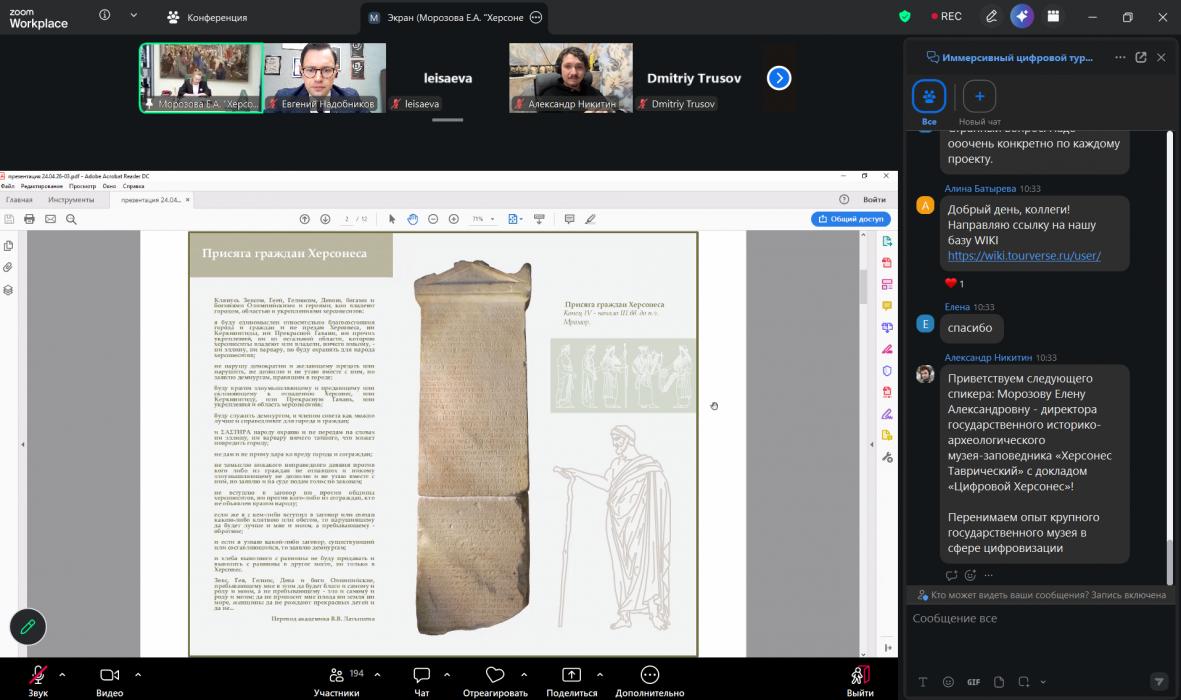Screen dimensions: 1181x700
Task: Attach a file using the file icon in chat
Action: coord(999,682)
